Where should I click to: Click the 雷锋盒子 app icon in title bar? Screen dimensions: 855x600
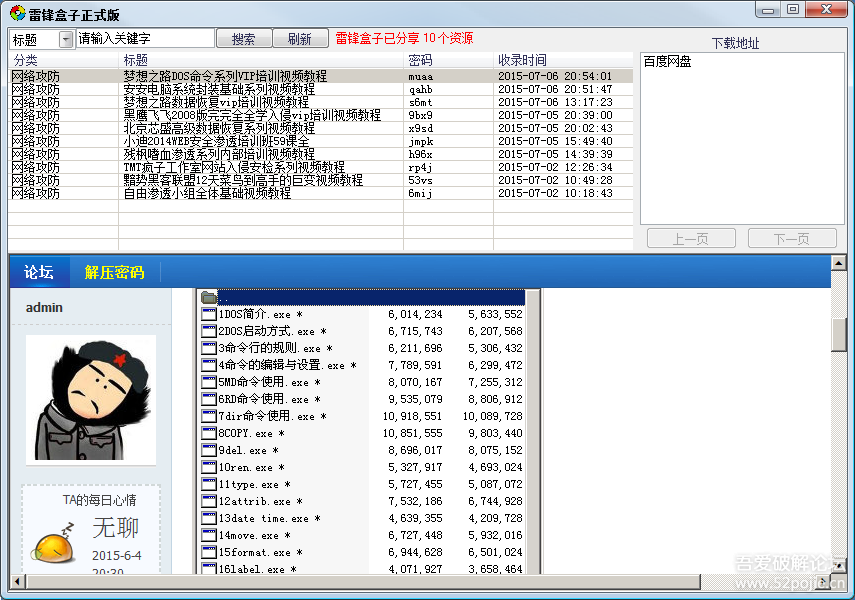(17, 14)
